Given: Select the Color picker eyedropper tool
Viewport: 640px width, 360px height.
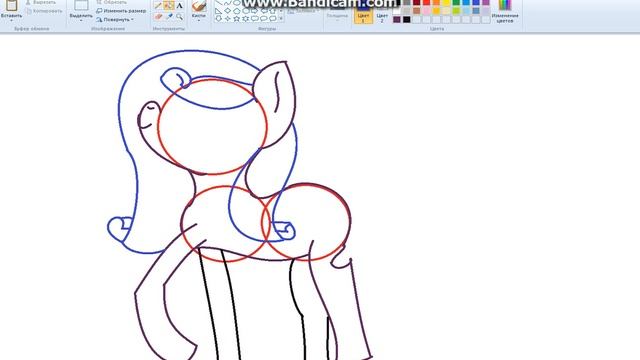Looking at the screenshot, I should [x=169, y=16].
